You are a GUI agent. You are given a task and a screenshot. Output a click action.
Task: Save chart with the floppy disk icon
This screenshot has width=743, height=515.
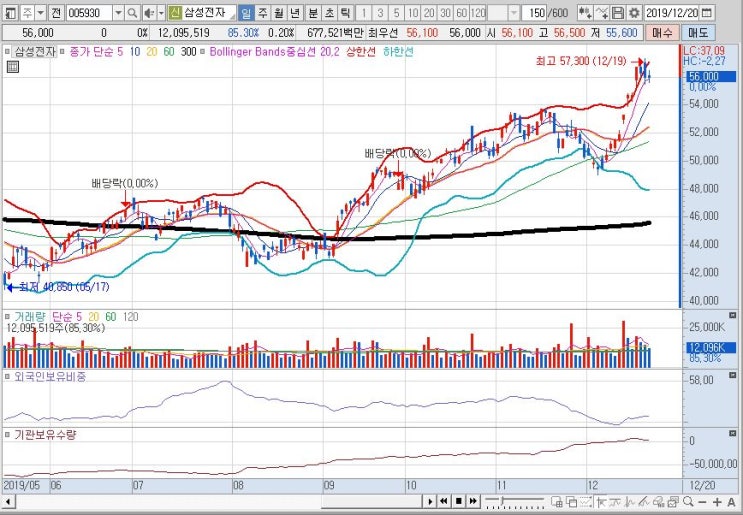pos(618,13)
